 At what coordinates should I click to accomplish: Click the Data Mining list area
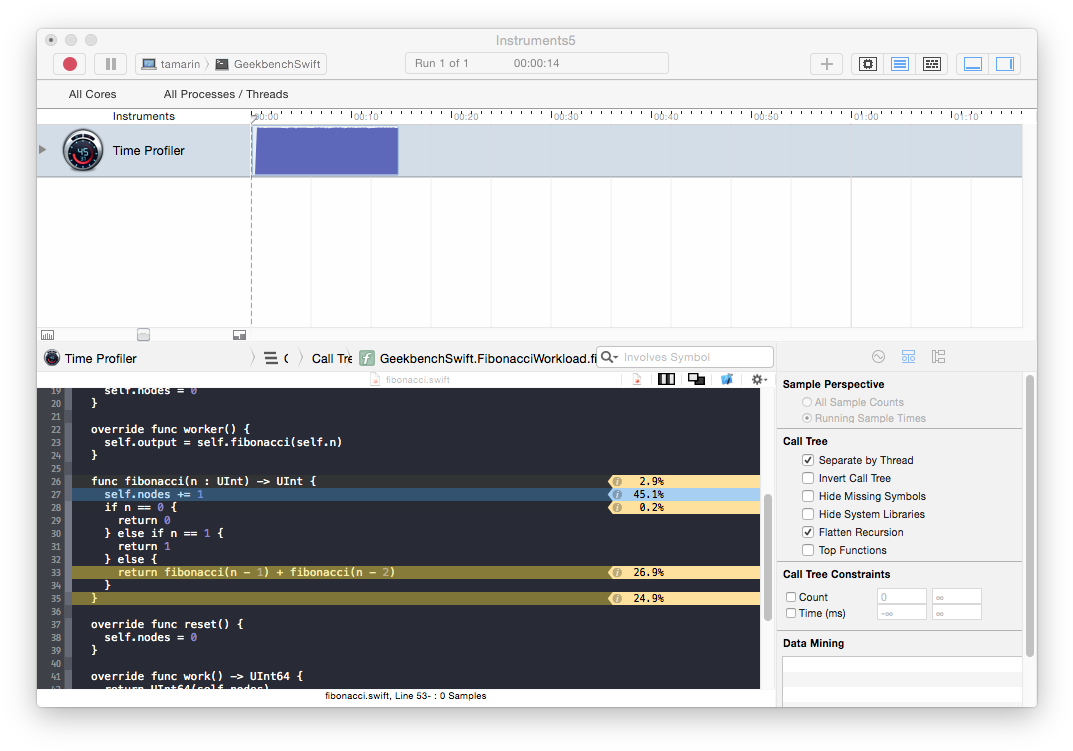tap(902, 680)
